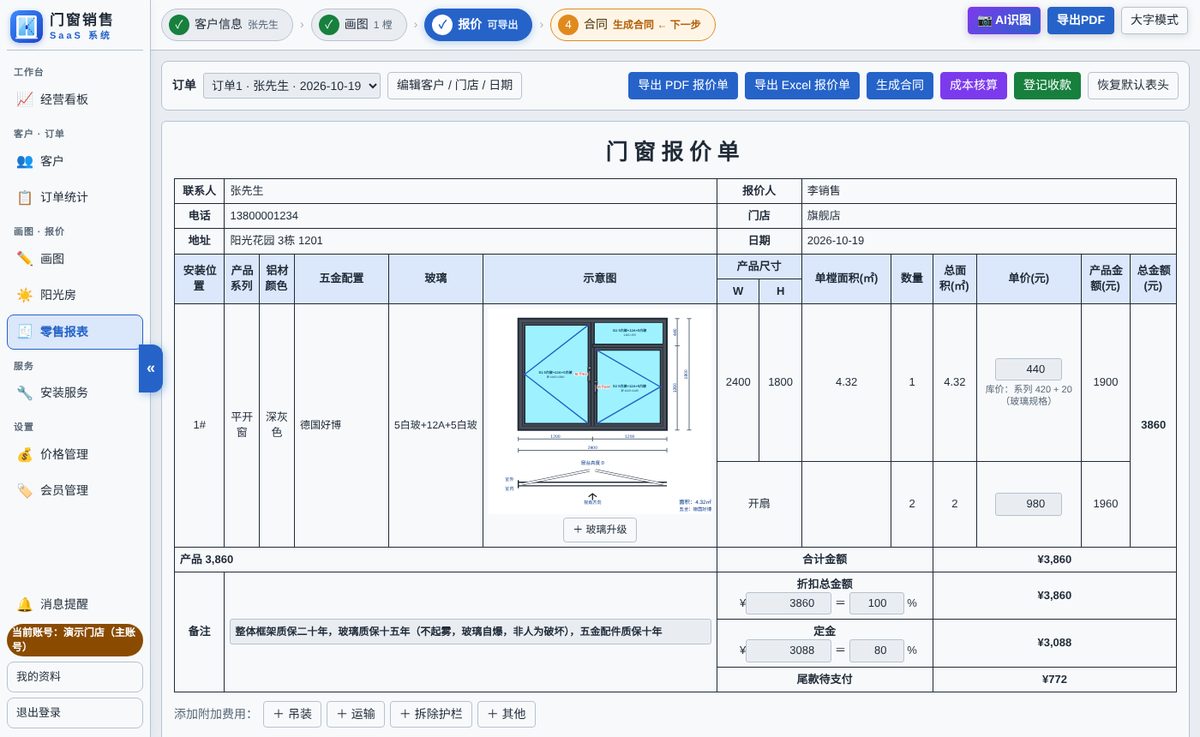Edit the unit price 440 field
The image size is (1200, 737).
[x=1028, y=370]
